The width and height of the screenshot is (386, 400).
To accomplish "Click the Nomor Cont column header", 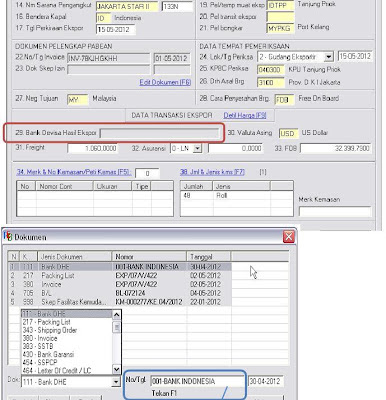I will pyautogui.click(x=64, y=186).
